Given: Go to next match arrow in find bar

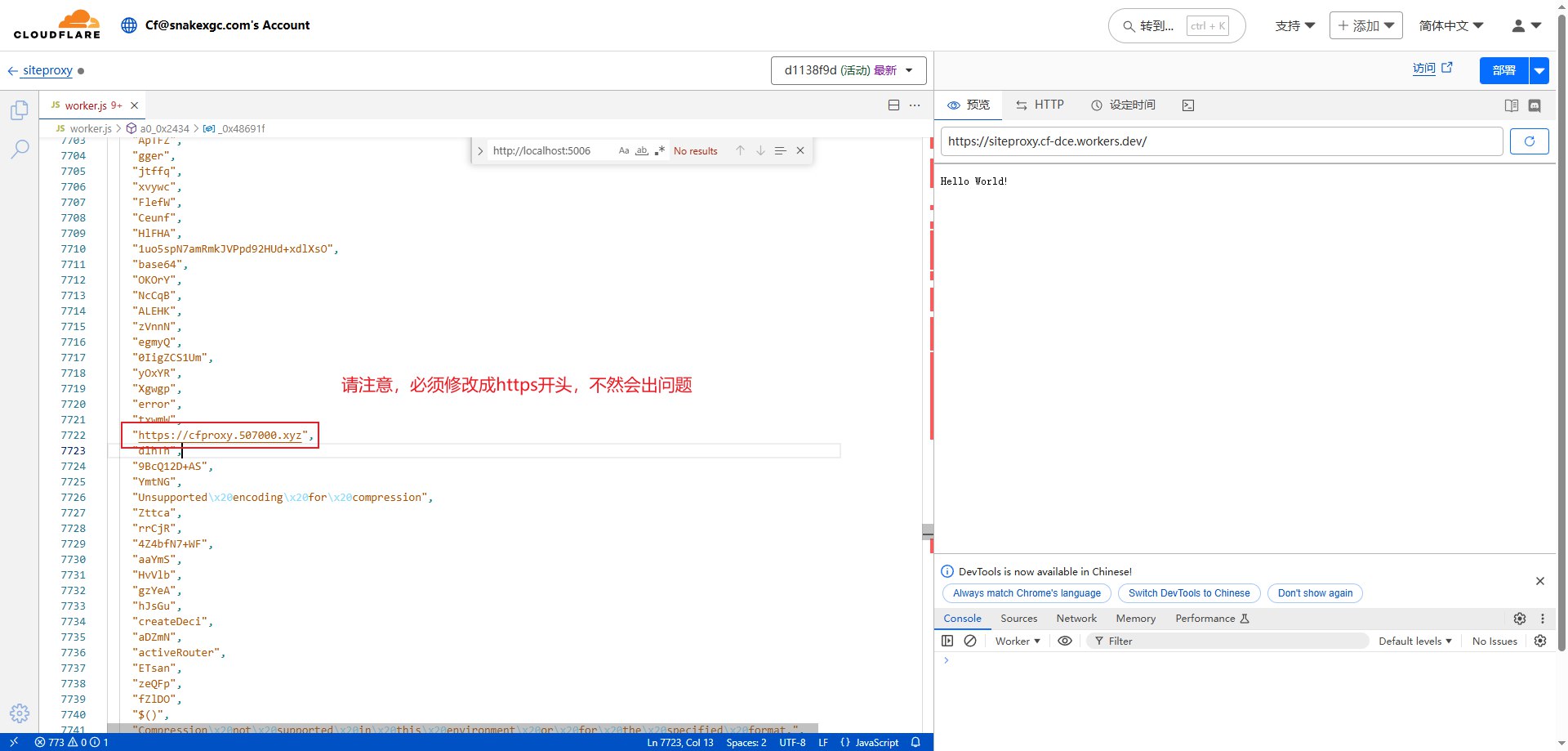Looking at the screenshot, I should click(x=760, y=150).
